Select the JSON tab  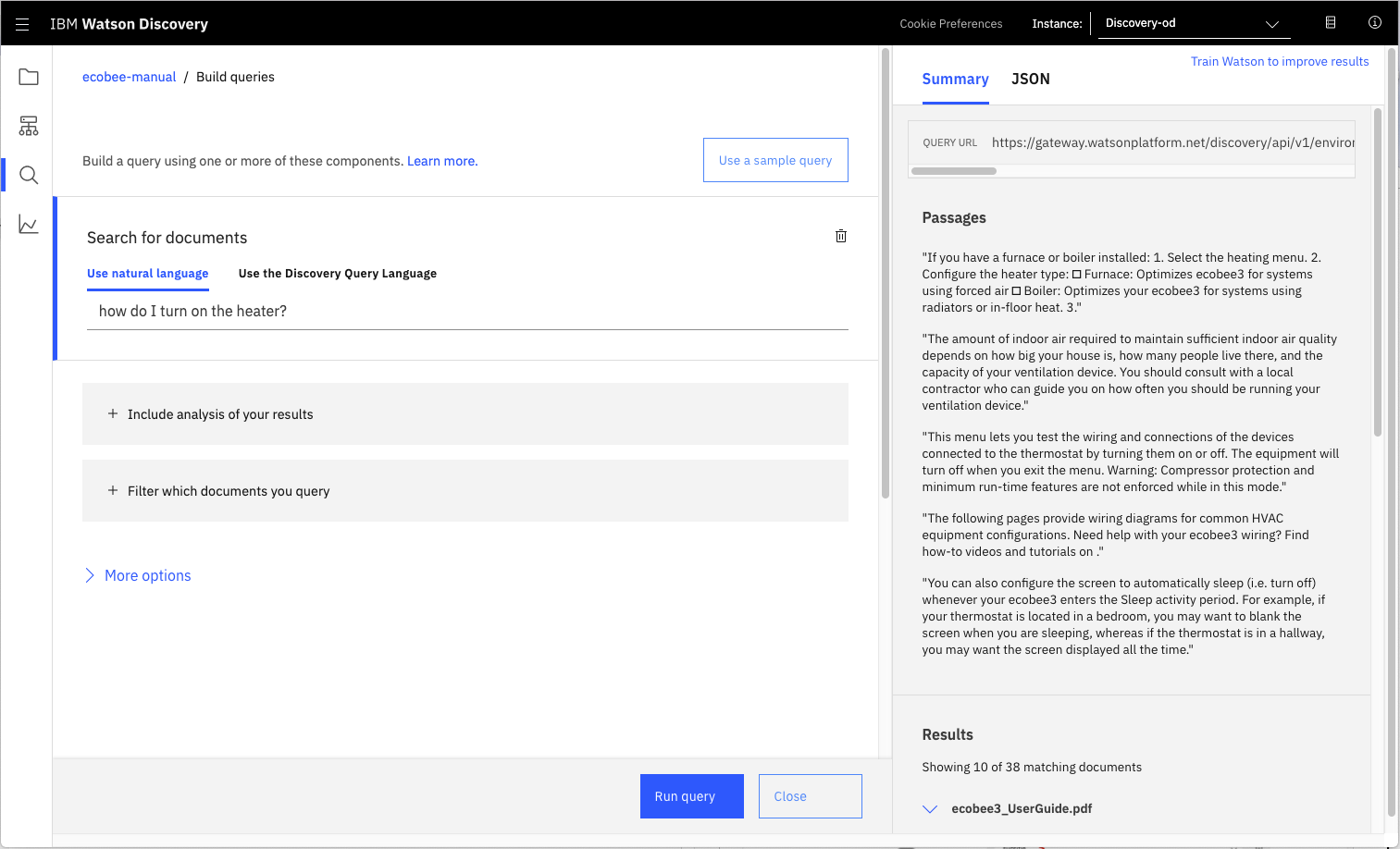[x=1031, y=80]
